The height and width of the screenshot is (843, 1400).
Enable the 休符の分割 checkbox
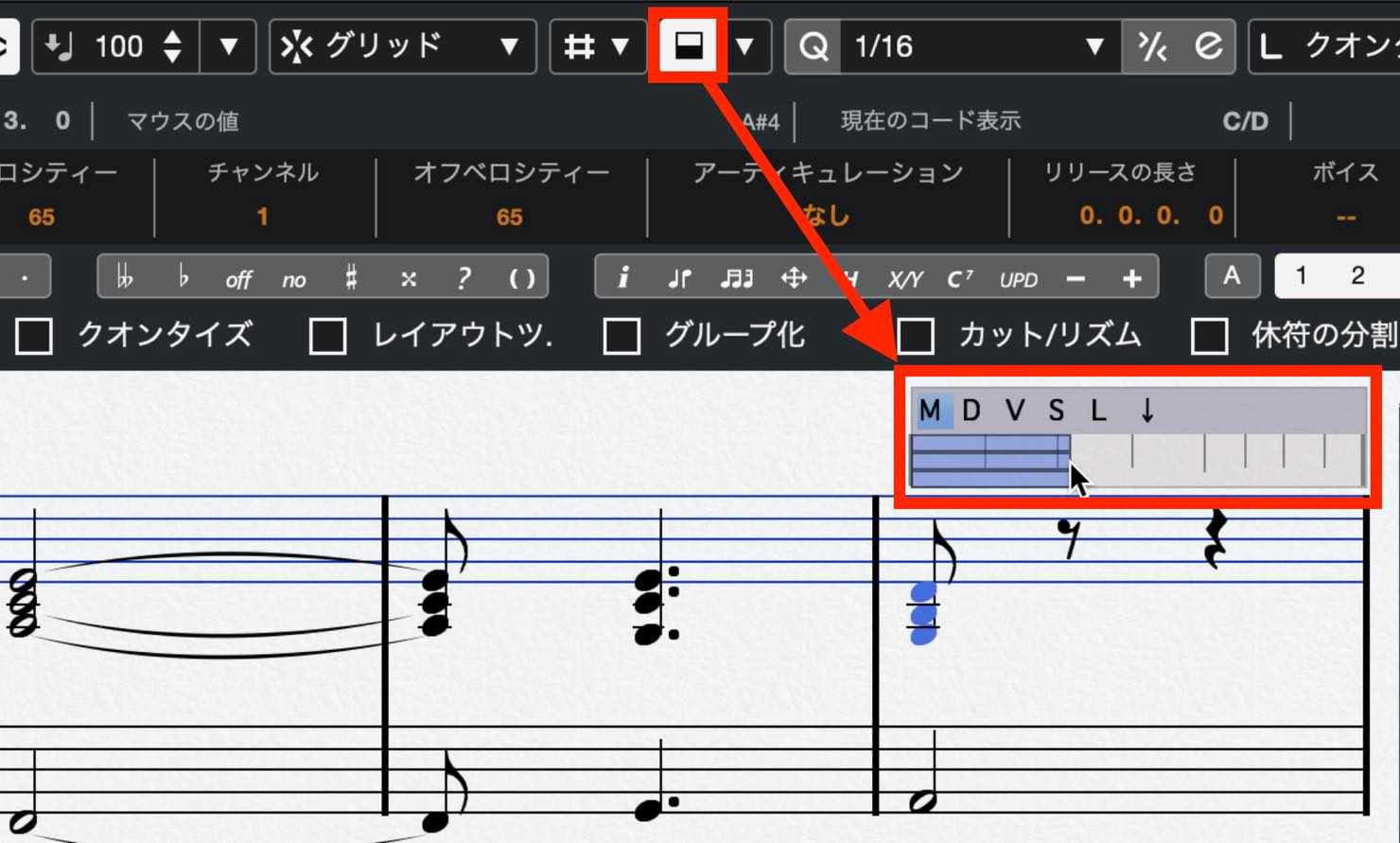click(x=1210, y=336)
